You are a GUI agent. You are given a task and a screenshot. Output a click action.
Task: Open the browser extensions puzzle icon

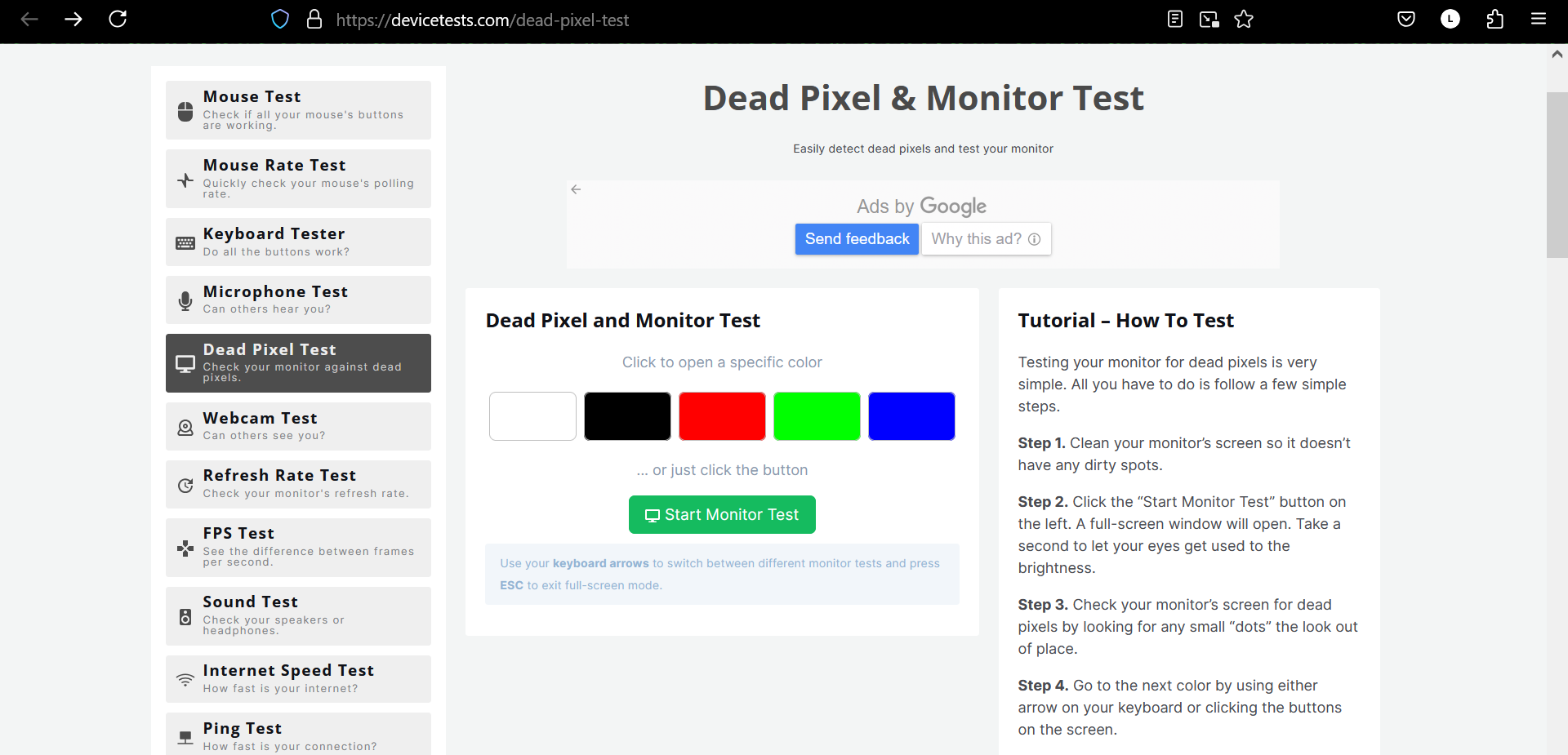(x=1494, y=19)
